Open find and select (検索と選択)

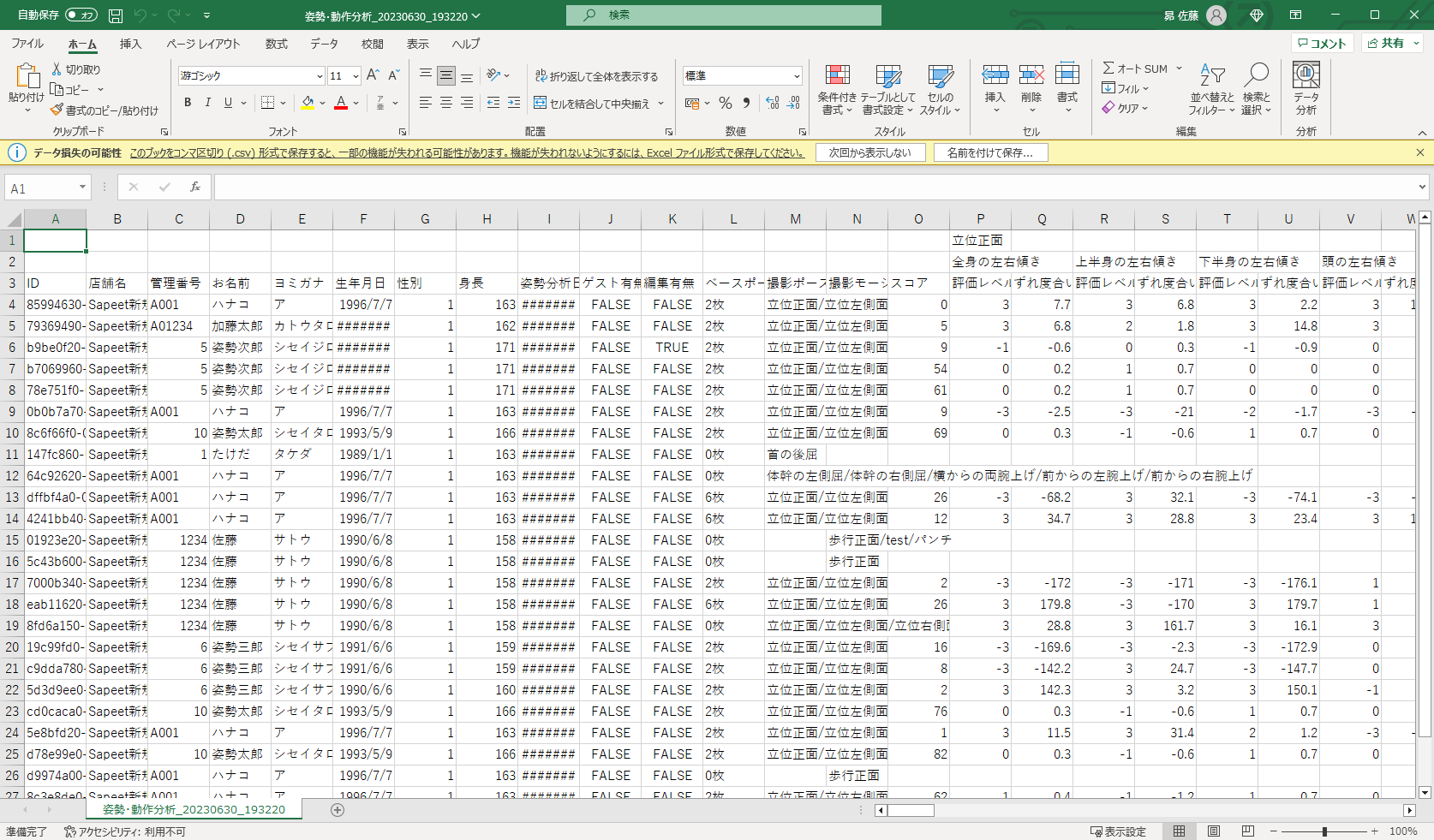(x=1257, y=90)
